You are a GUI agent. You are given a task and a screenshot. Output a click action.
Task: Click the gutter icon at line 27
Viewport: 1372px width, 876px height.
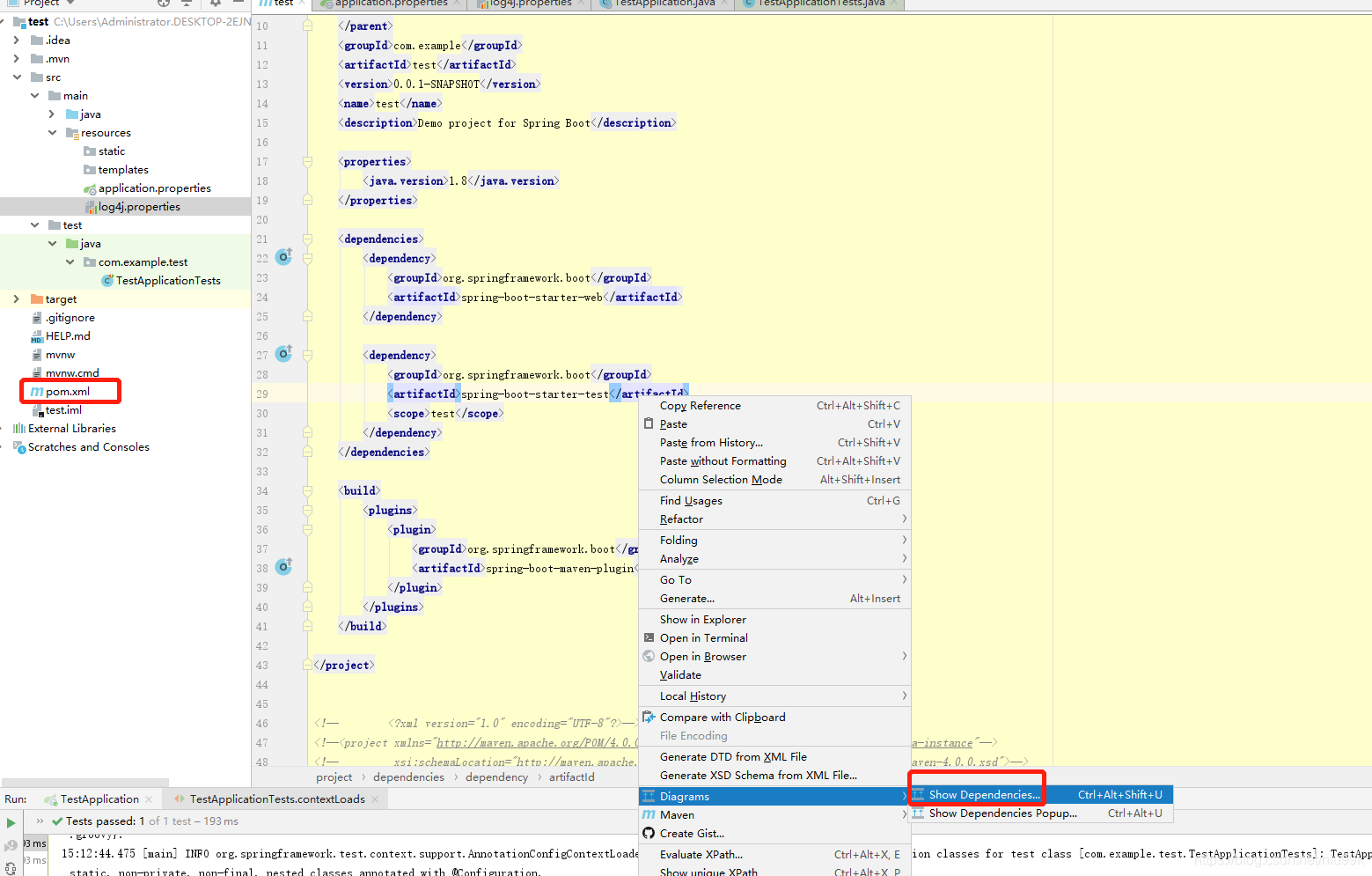point(283,354)
